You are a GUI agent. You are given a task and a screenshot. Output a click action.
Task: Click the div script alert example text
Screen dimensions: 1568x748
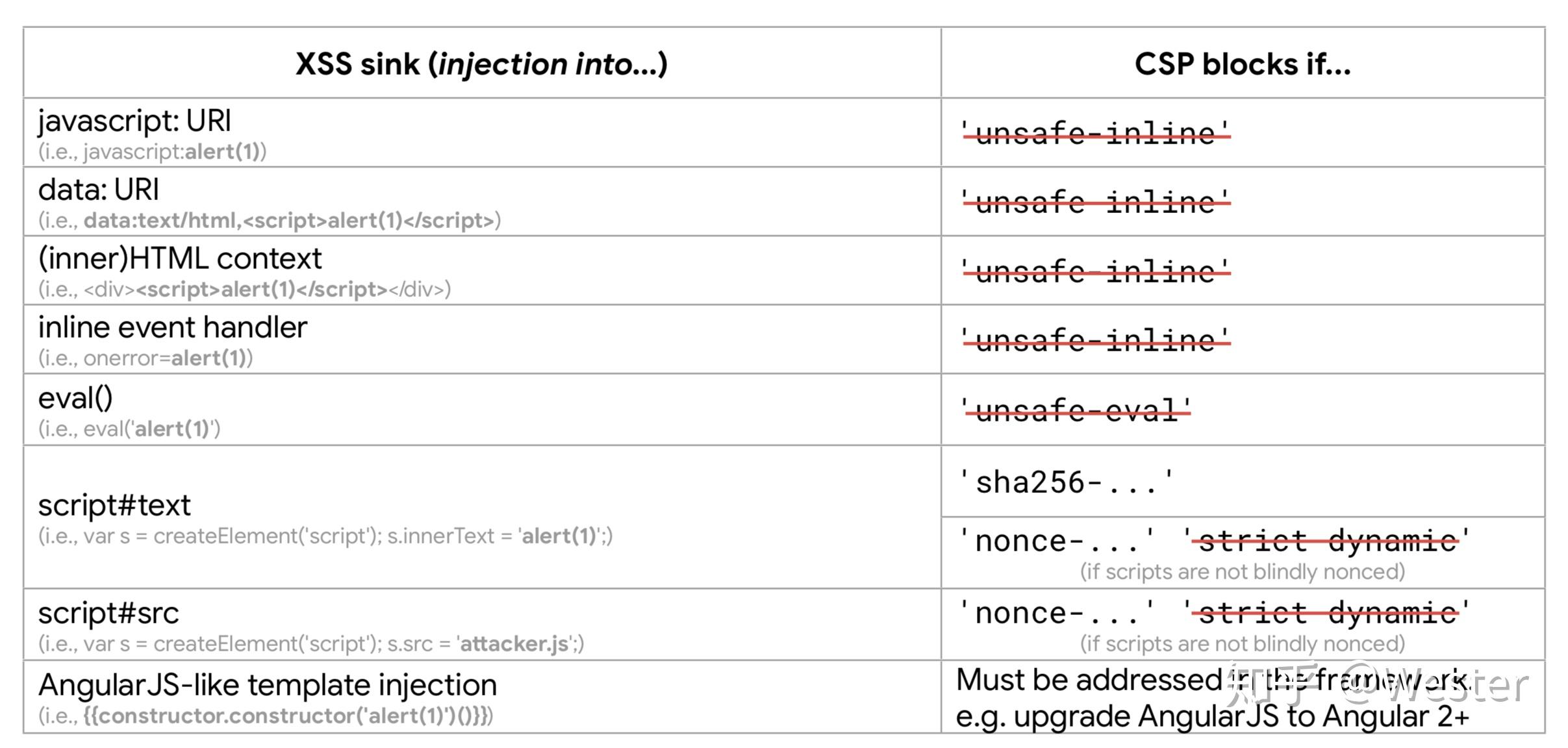pyautogui.click(x=244, y=290)
